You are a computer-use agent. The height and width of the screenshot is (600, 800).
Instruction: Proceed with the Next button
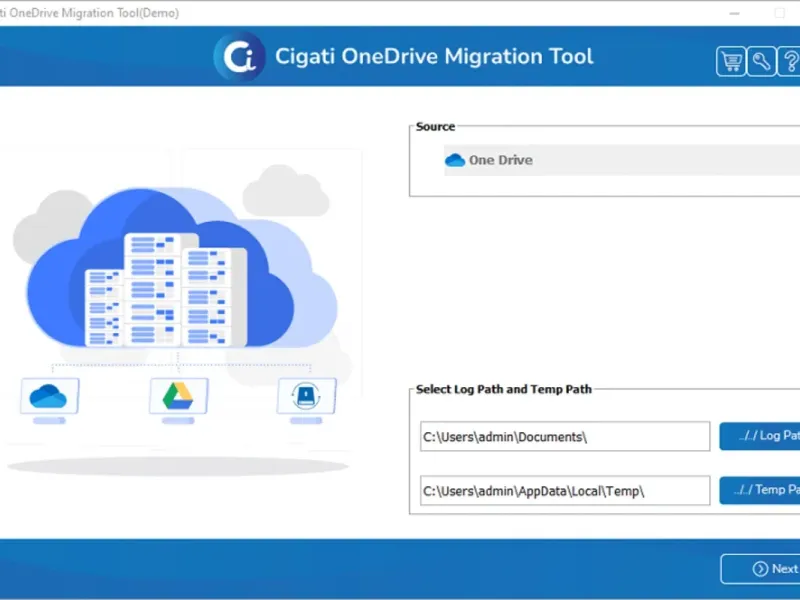(x=760, y=569)
